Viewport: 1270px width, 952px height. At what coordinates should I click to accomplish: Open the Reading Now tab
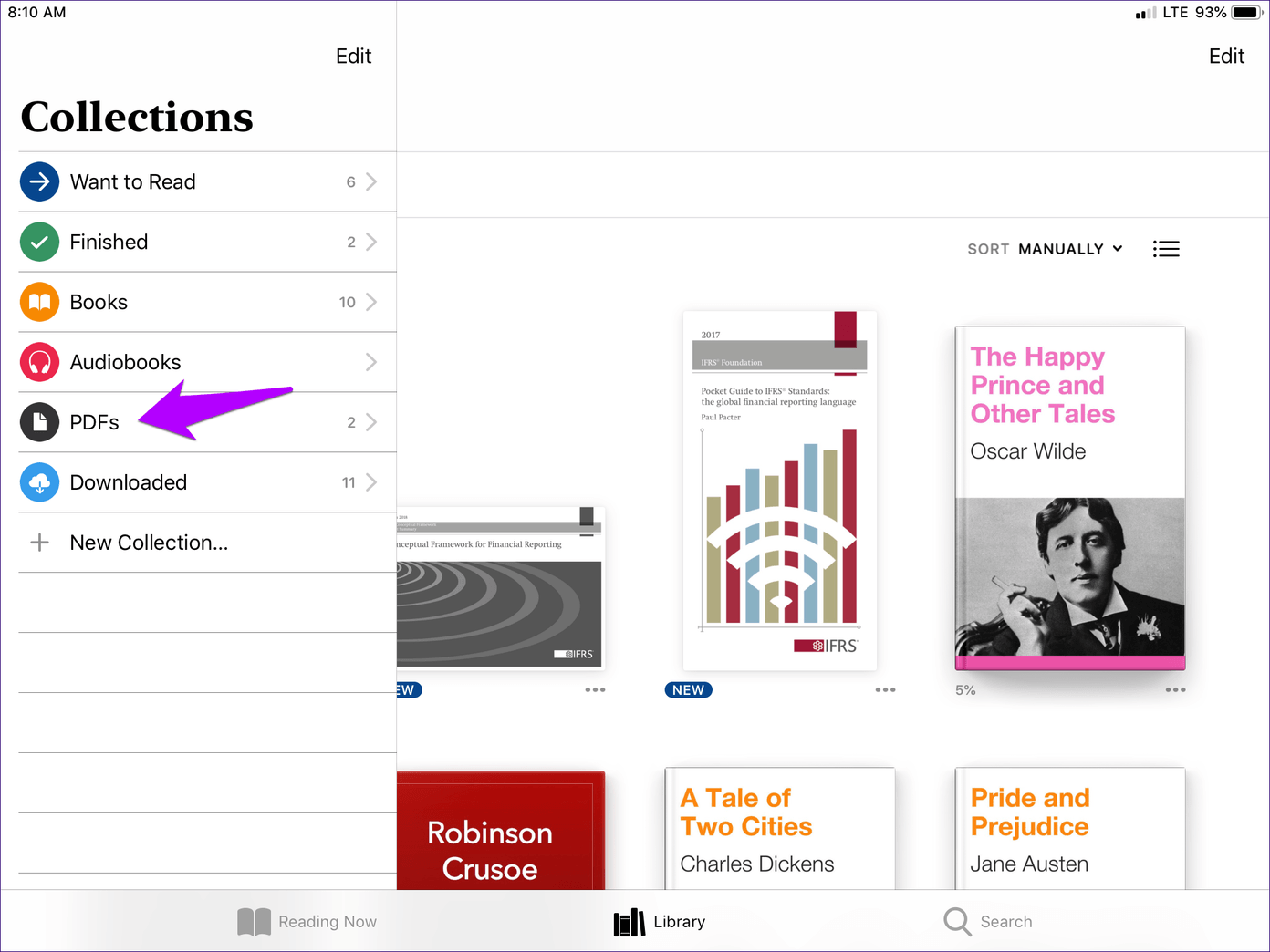click(x=307, y=922)
